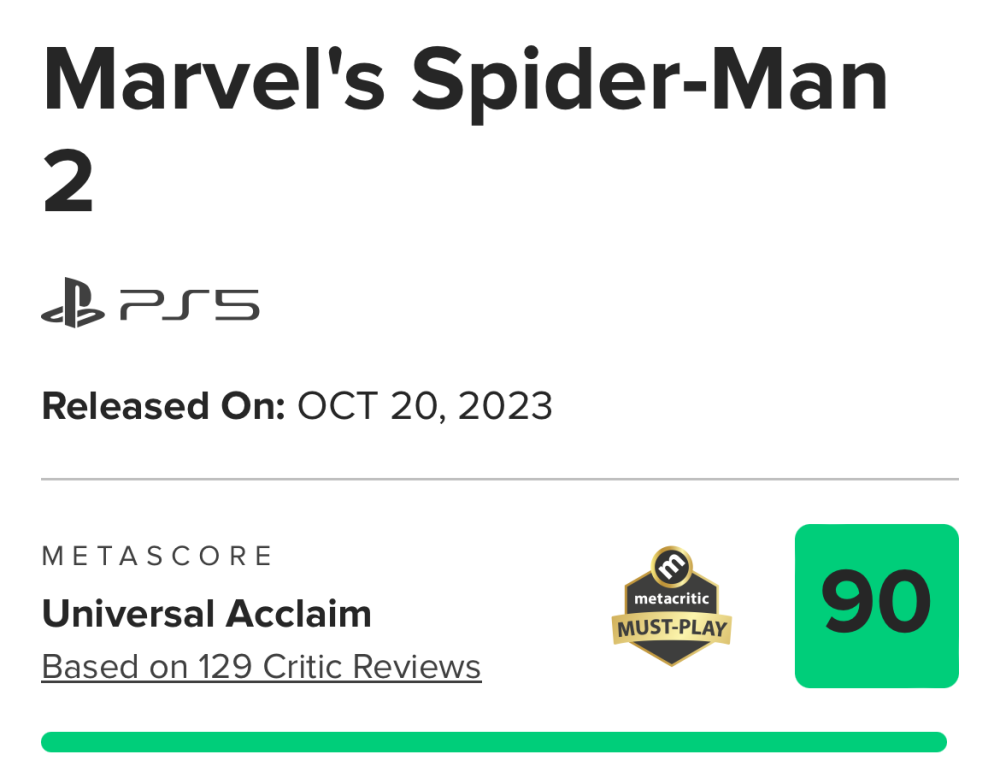This screenshot has height=772, width=1000.
Task: Click the METASCORE section label
Action: point(157,556)
